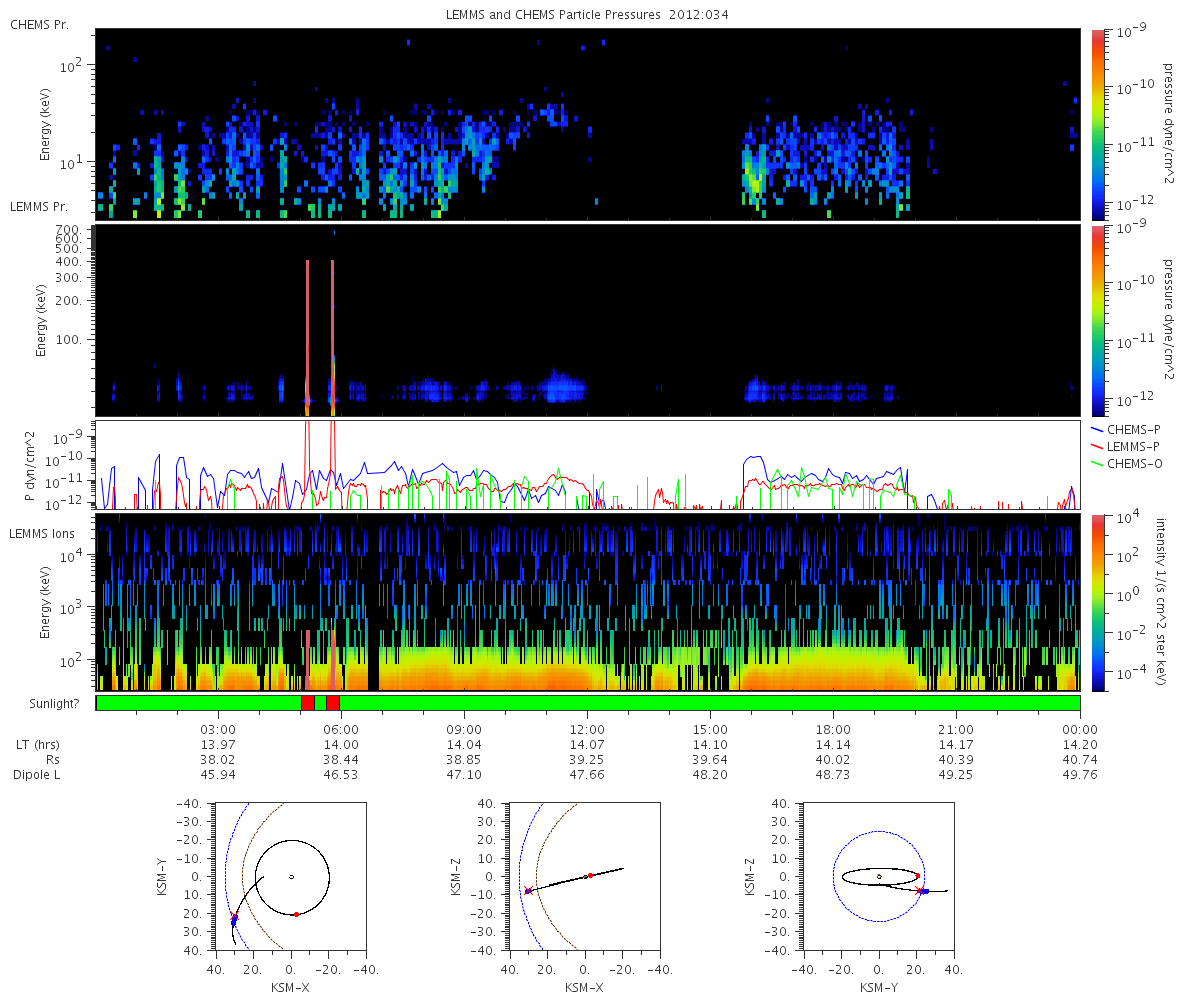Click the top CHEMS pressure color bar

point(1097,124)
